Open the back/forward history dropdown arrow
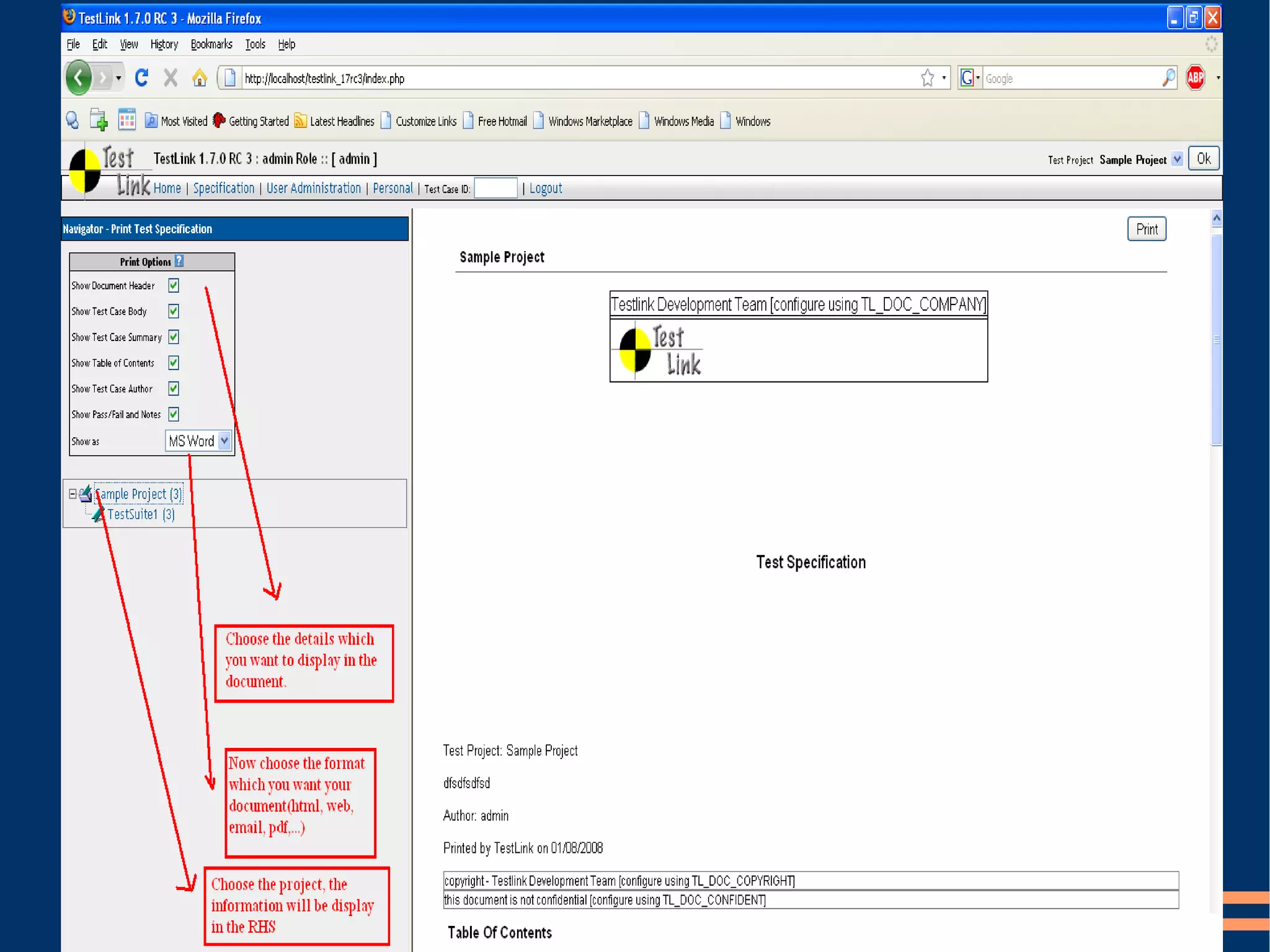1270x952 pixels. tap(118, 78)
